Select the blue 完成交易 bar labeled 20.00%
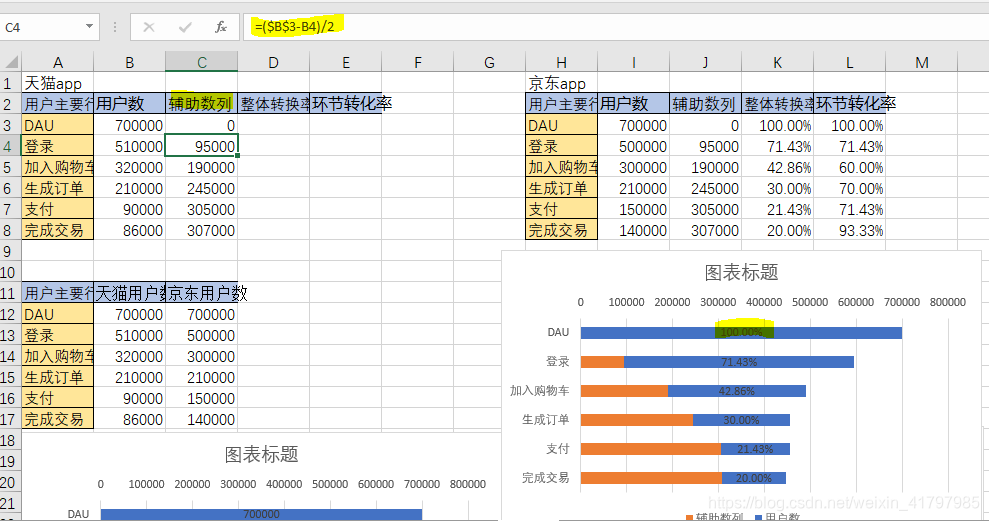Image resolution: width=989 pixels, height=521 pixels. tap(754, 478)
